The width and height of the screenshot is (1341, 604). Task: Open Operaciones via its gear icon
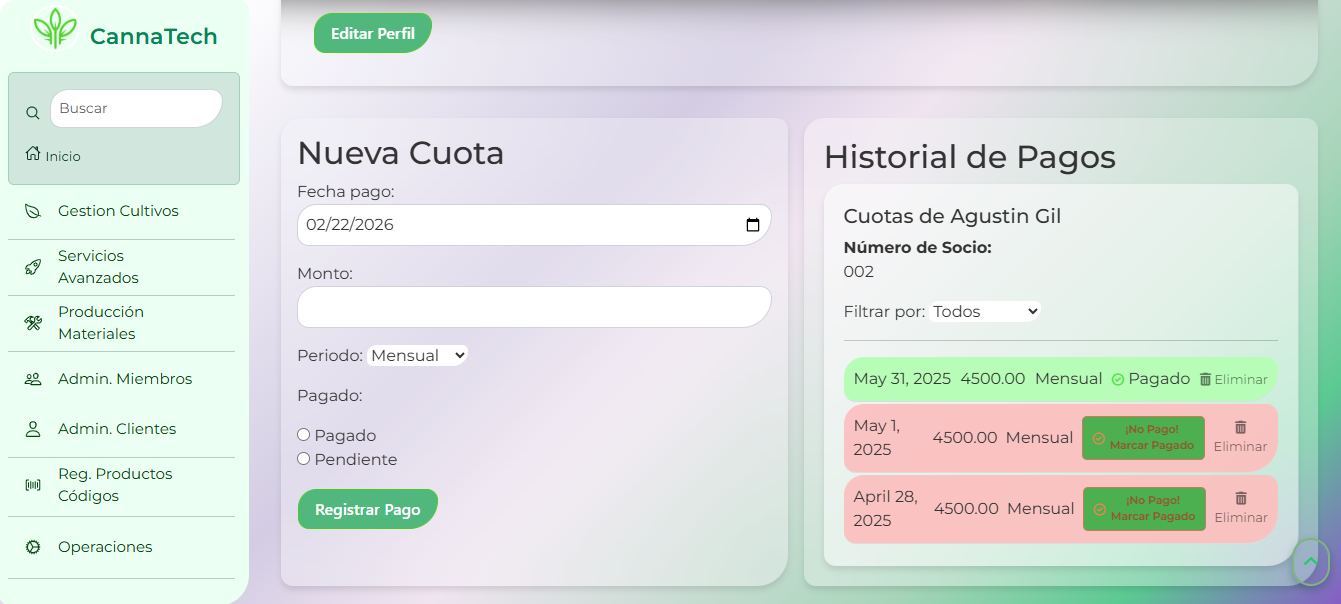click(x=31, y=547)
